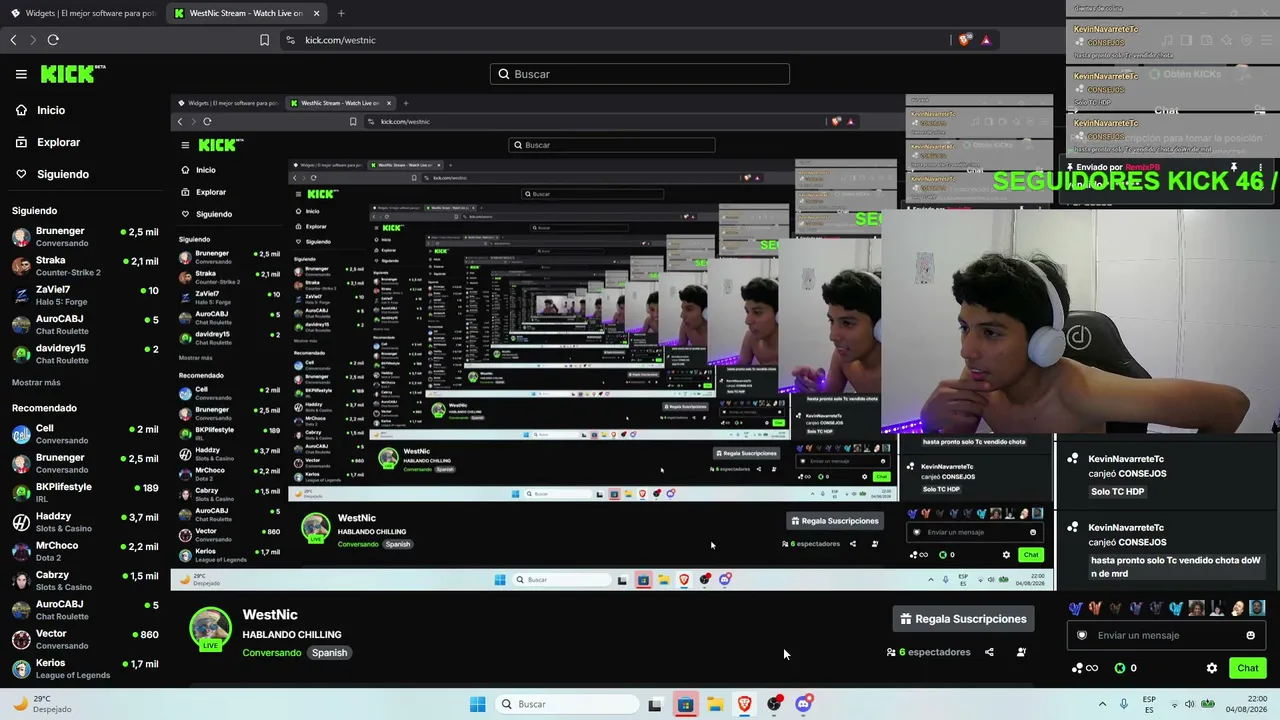Click the 6 espectadores viewer count
The image size is (1280, 720).
pyautogui.click(x=929, y=652)
